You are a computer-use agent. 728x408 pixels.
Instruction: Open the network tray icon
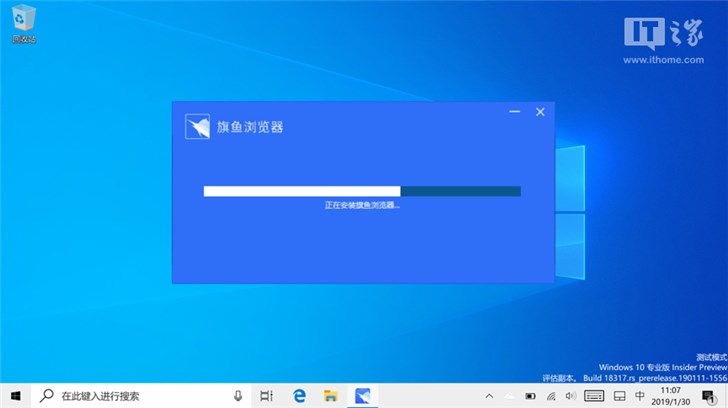[x=551, y=396]
